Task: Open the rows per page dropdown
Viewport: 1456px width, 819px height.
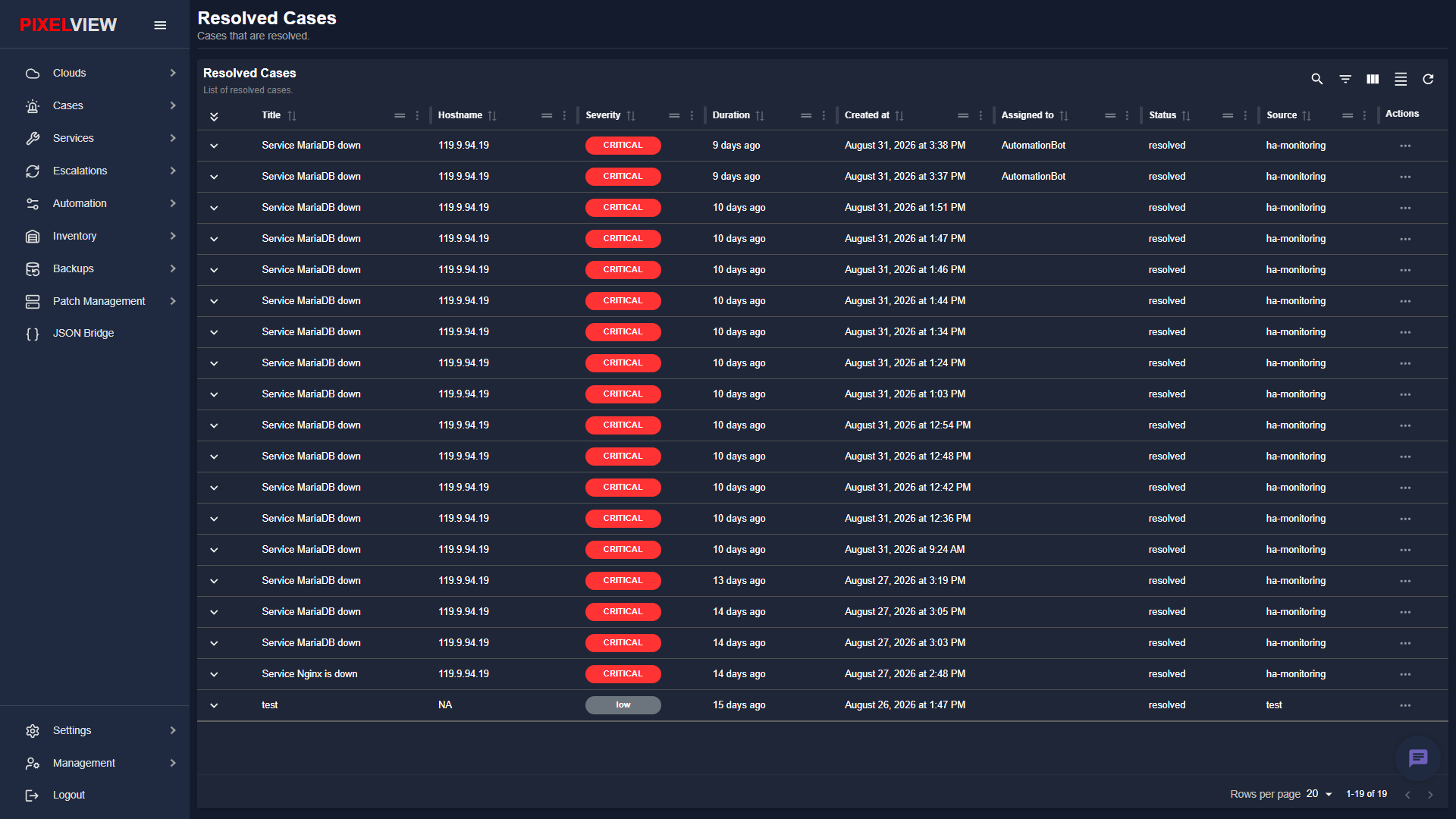Action: pyautogui.click(x=1319, y=794)
